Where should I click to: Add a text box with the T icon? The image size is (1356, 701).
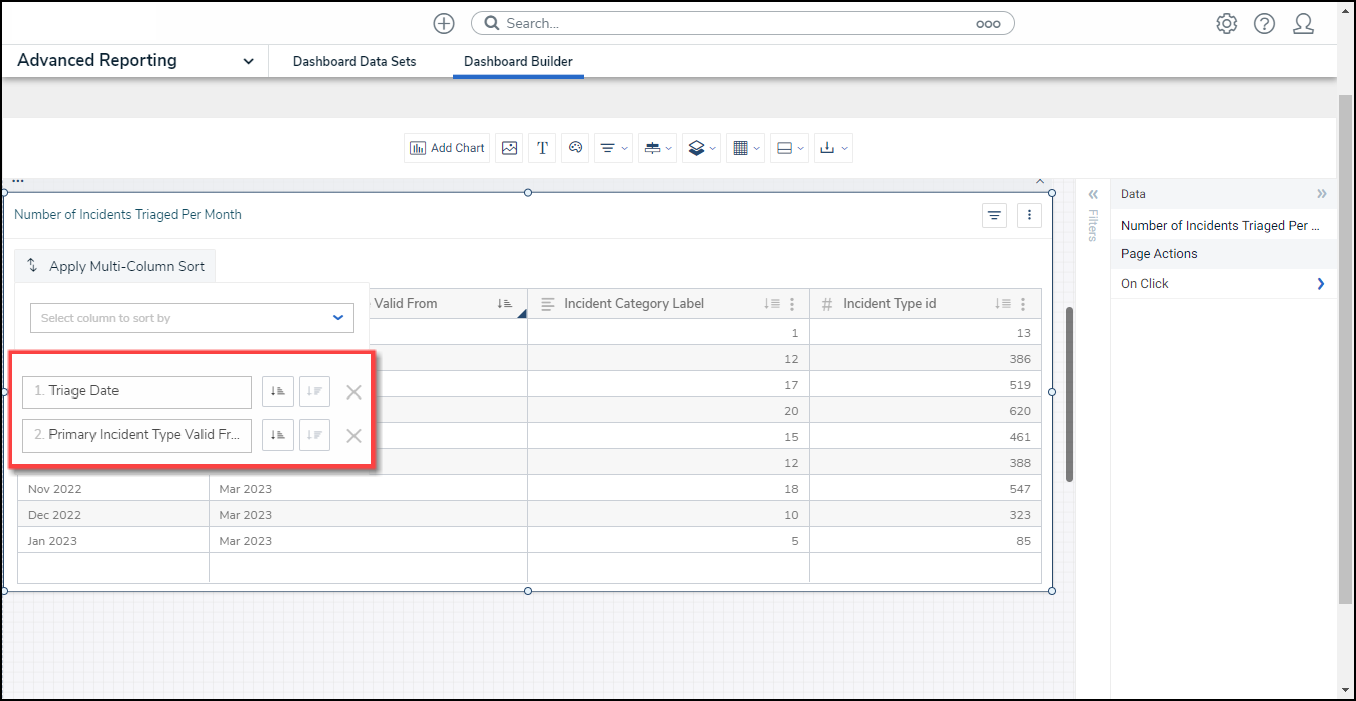pyautogui.click(x=542, y=148)
